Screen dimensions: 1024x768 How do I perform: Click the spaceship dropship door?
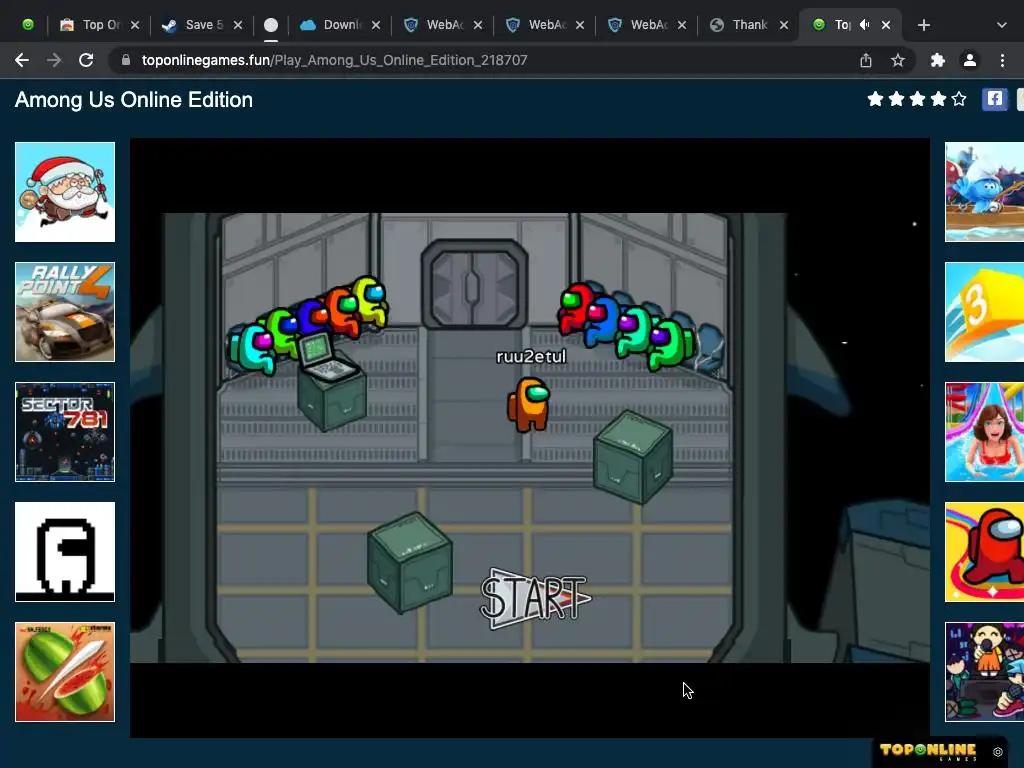pos(475,283)
